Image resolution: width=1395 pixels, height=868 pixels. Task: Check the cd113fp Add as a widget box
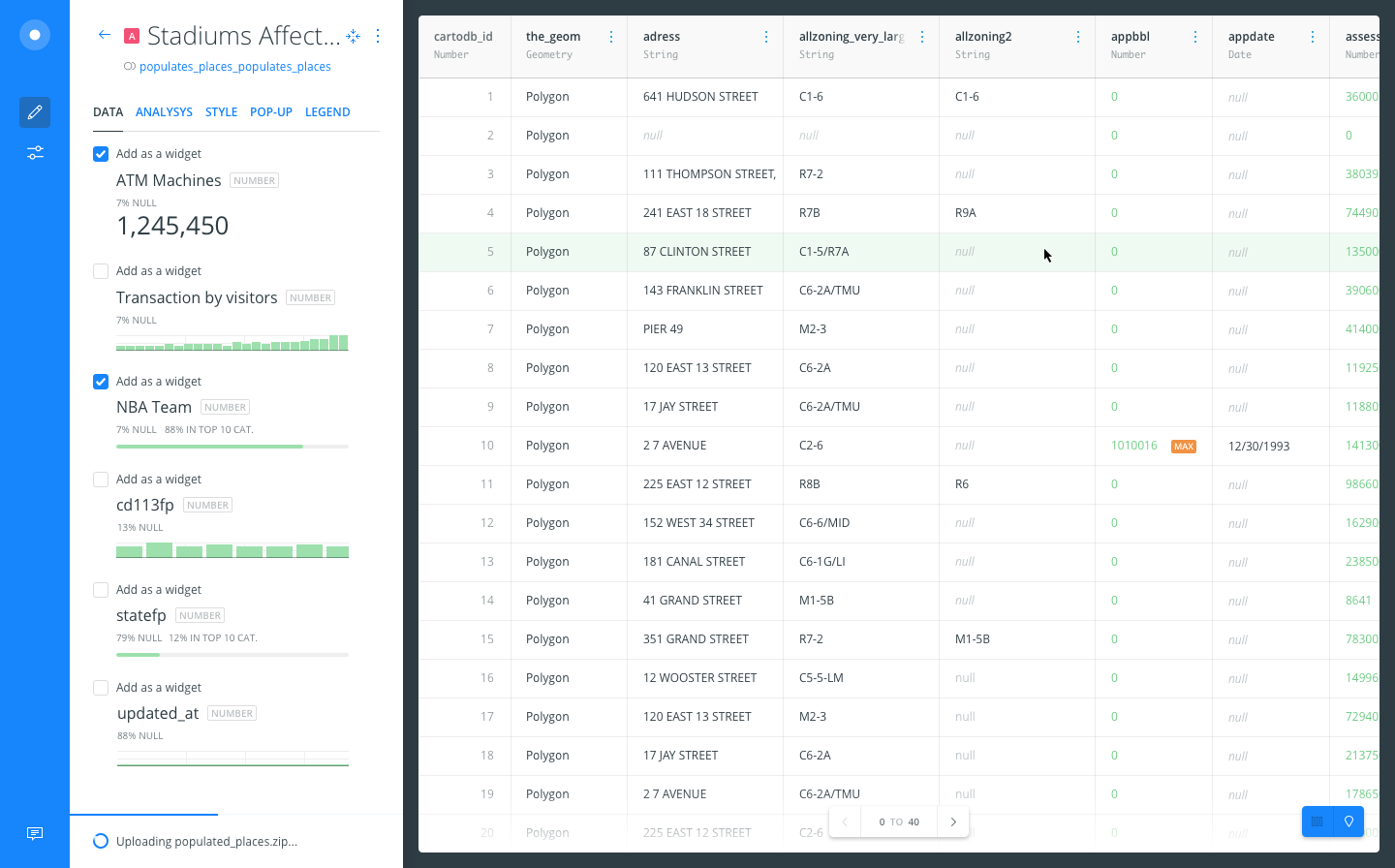point(101,480)
